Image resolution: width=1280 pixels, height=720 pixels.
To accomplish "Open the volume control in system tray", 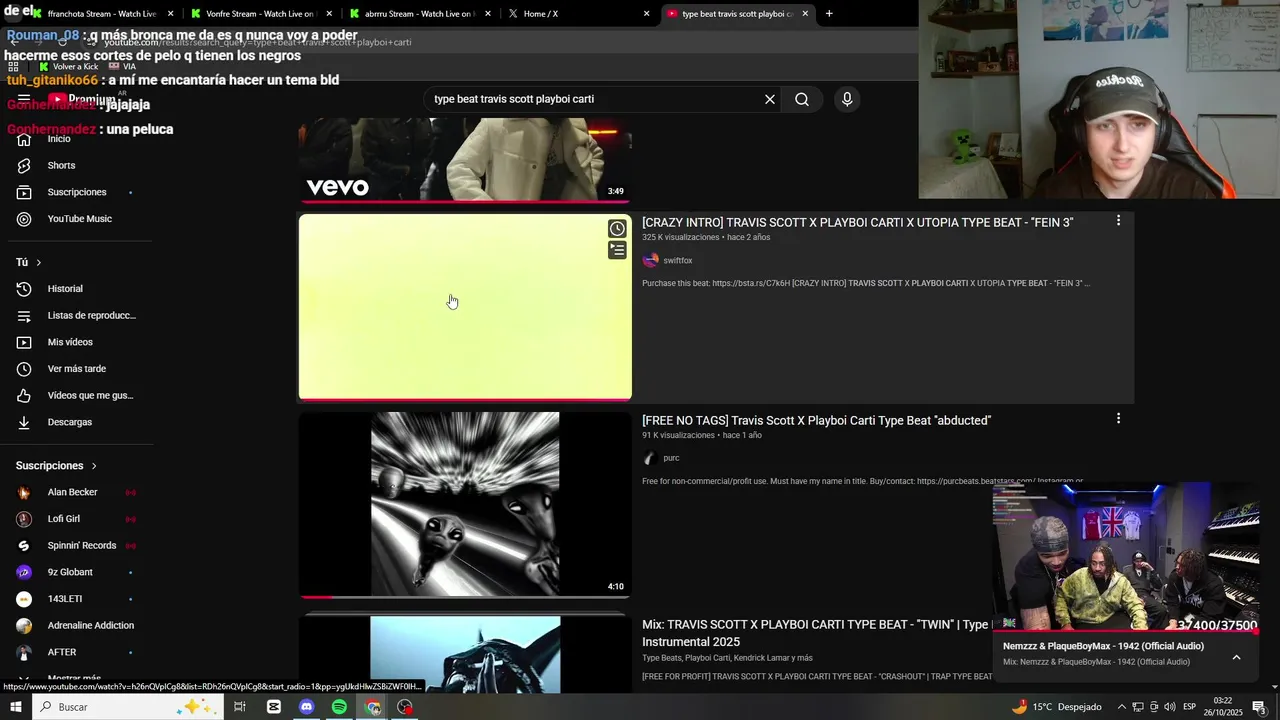I will tap(1170, 707).
